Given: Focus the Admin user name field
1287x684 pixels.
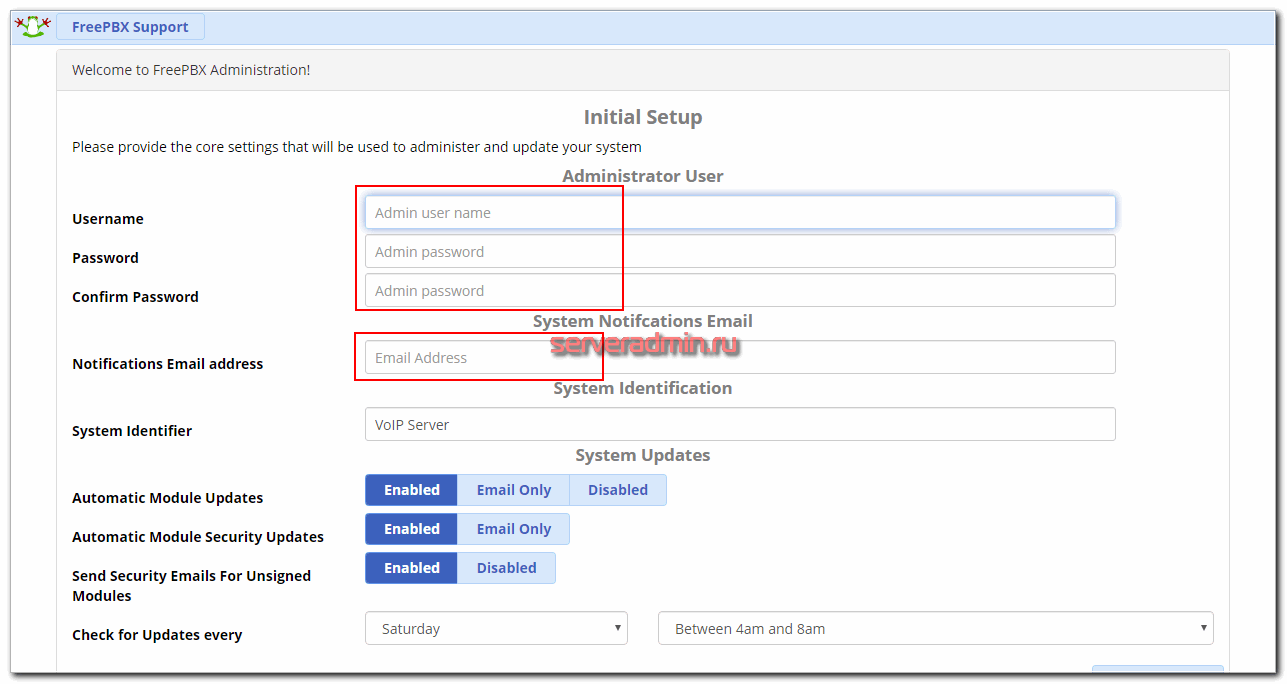Looking at the screenshot, I should coord(739,212).
